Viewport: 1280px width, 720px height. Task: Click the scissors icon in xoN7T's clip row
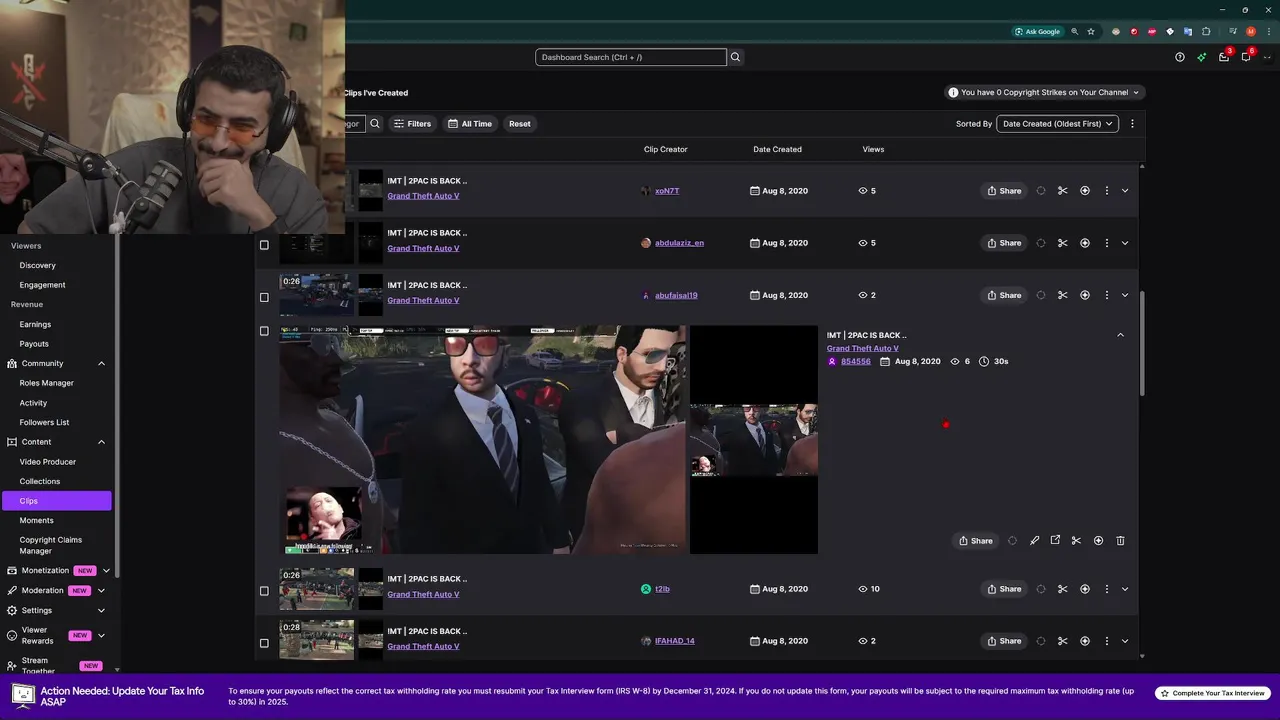(x=1062, y=191)
